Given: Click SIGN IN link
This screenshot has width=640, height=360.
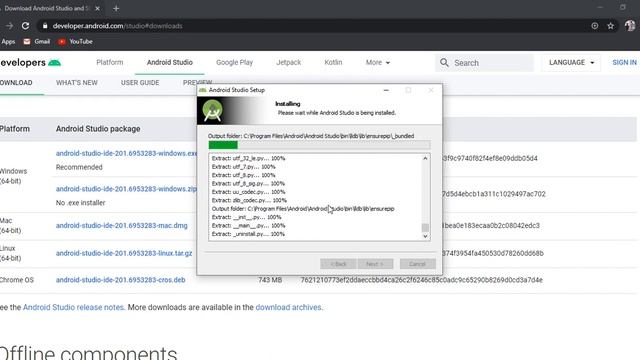Looking at the screenshot, I should pos(624,62).
